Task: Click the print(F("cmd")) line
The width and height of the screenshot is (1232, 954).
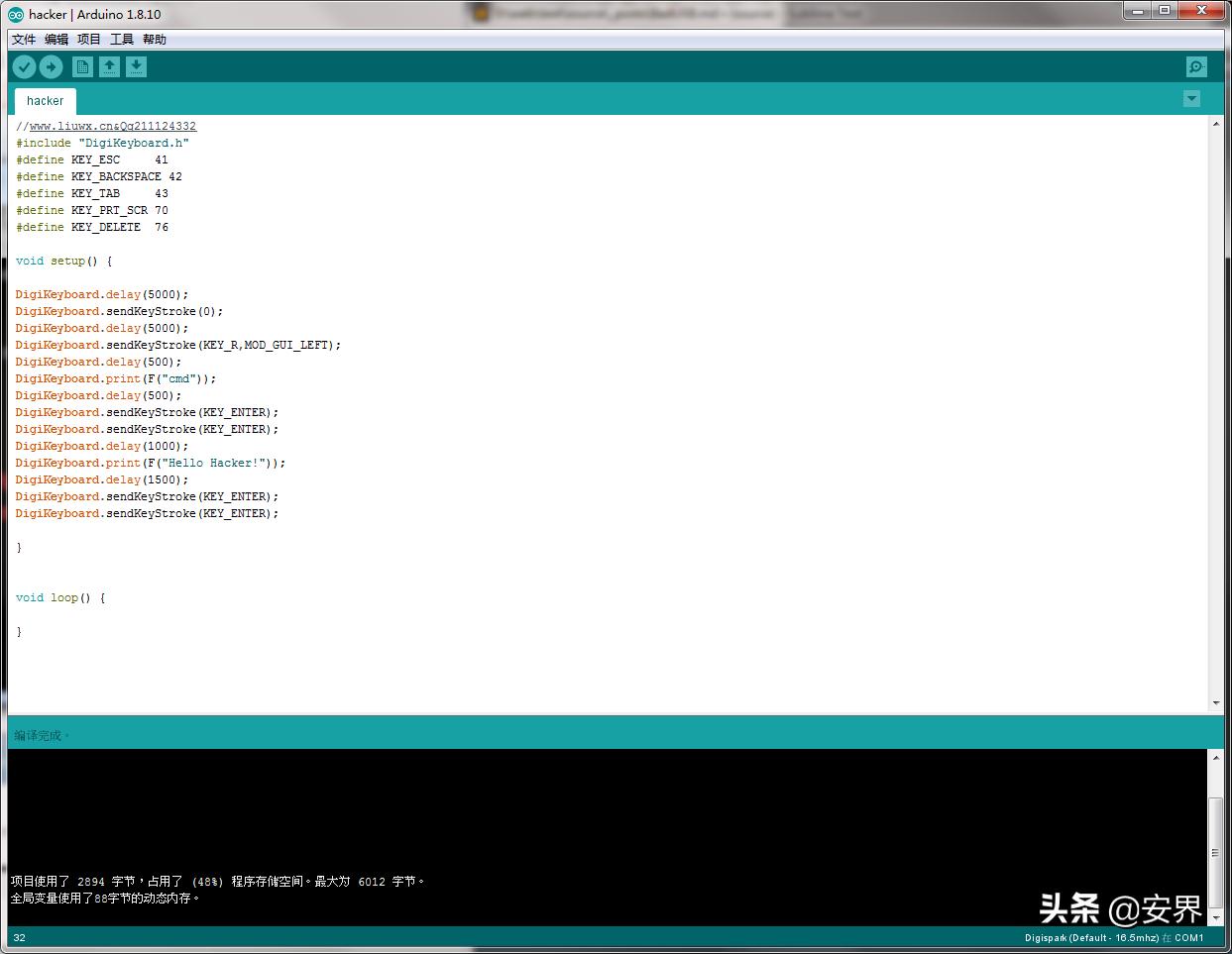Action: point(116,378)
